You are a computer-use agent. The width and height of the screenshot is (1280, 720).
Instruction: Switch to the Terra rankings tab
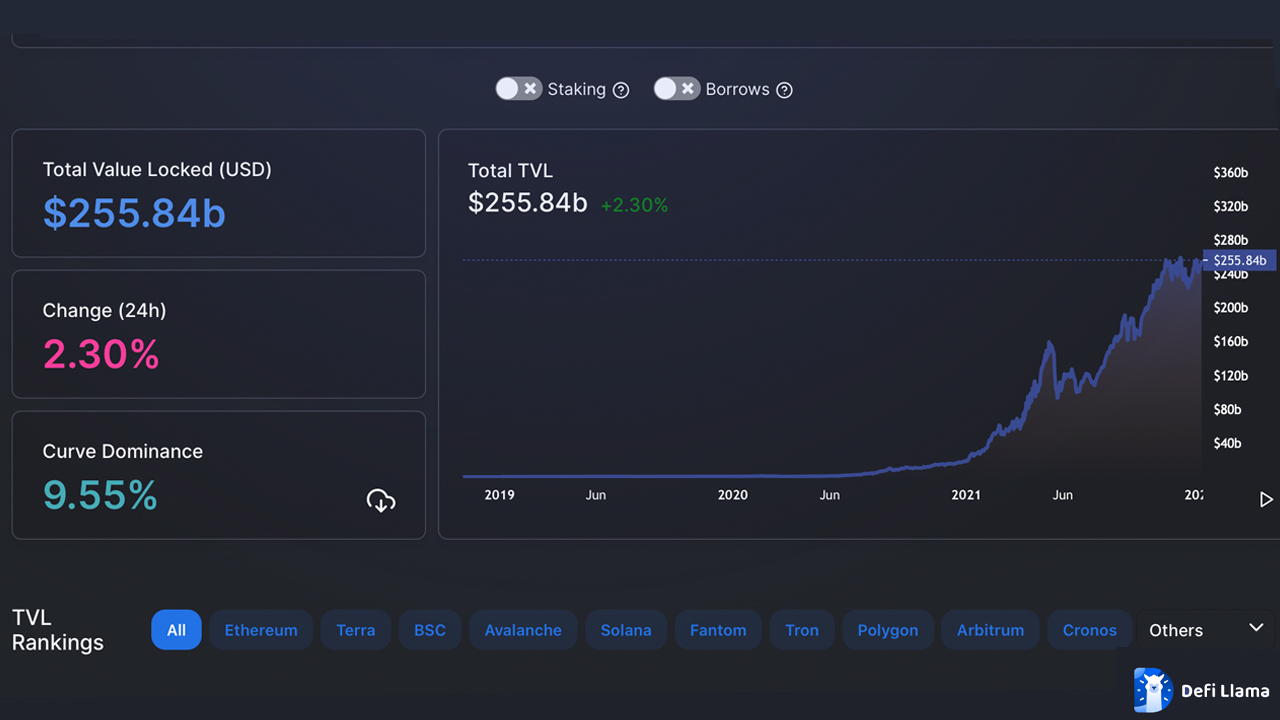click(x=355, y=630)
